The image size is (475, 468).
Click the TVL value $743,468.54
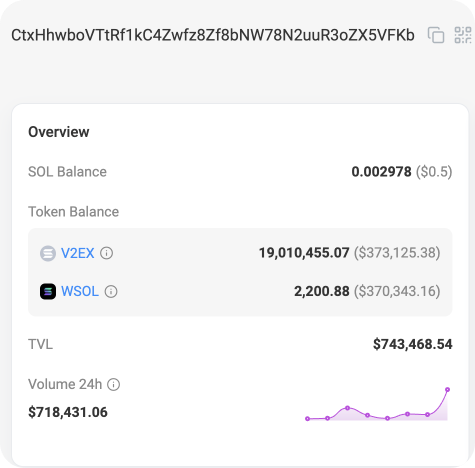[413, 344]
